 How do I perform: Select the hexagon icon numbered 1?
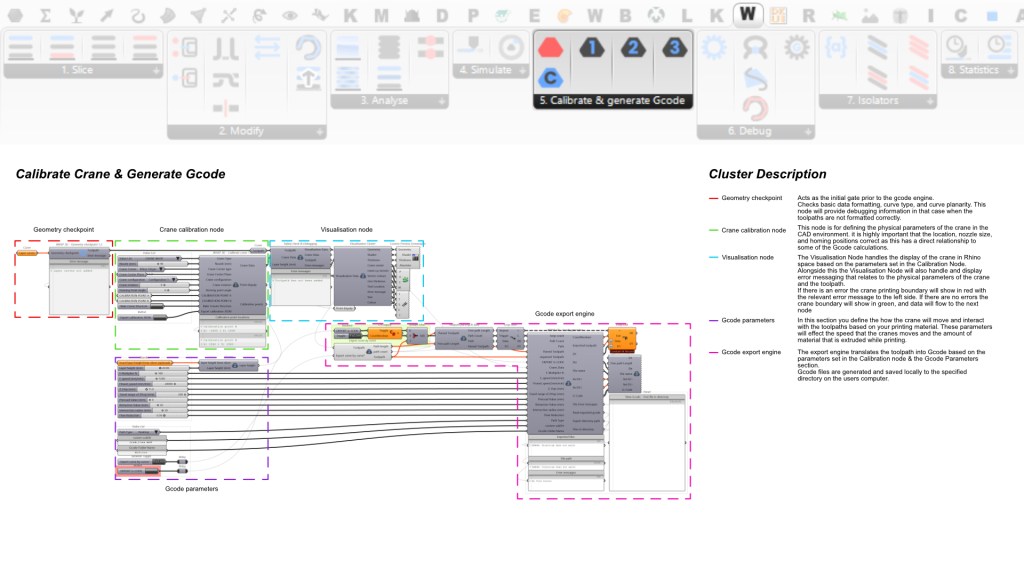tap(593, 47)
